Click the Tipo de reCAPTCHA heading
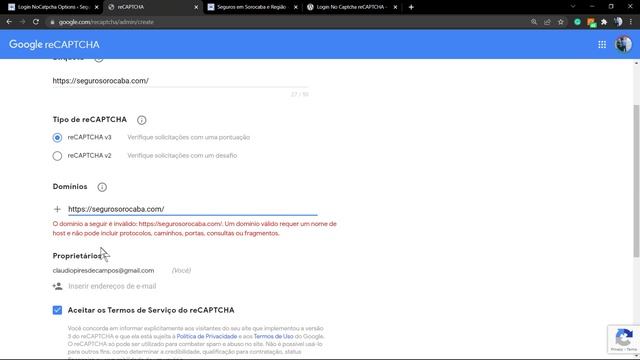This screenshot has height=360, width=640. (x=90, y=120)
